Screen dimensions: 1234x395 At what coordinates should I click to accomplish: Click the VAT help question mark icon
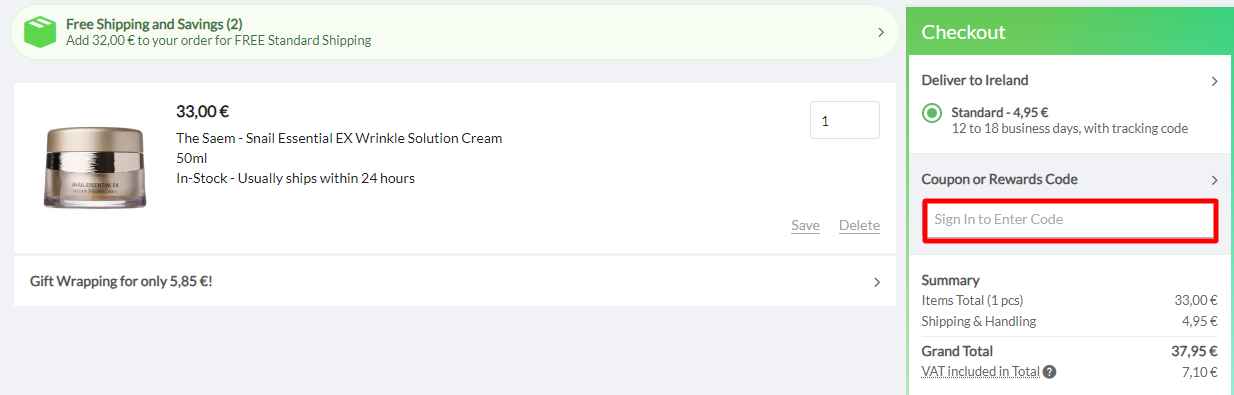(1049, 372)
